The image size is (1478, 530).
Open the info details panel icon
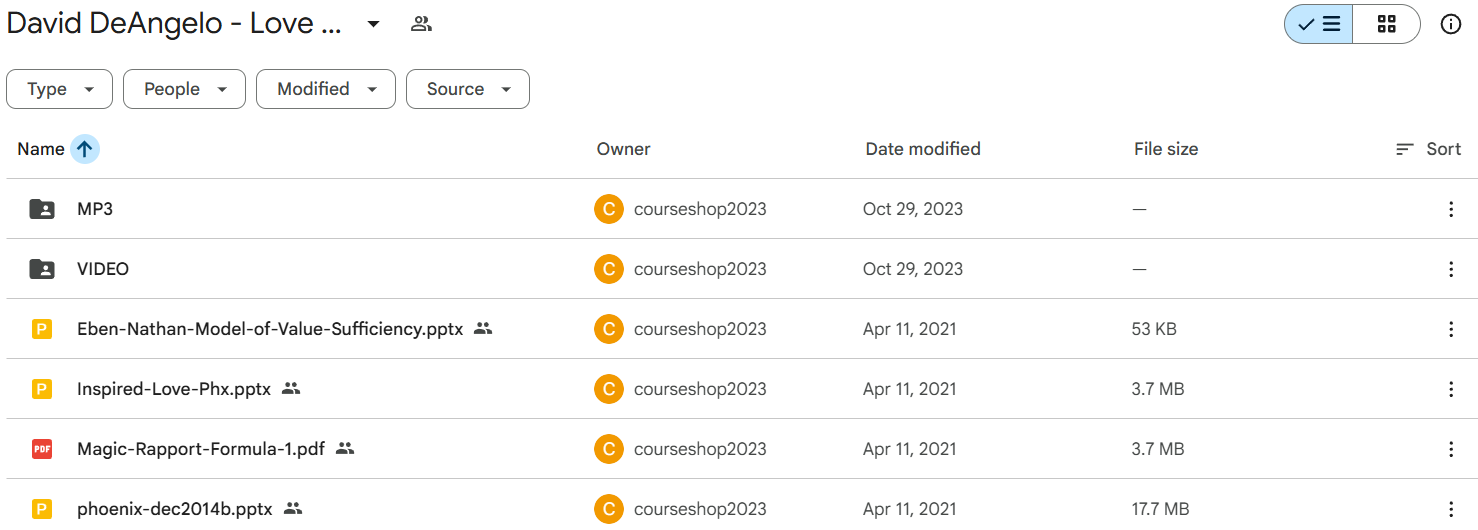[1450, 25]
